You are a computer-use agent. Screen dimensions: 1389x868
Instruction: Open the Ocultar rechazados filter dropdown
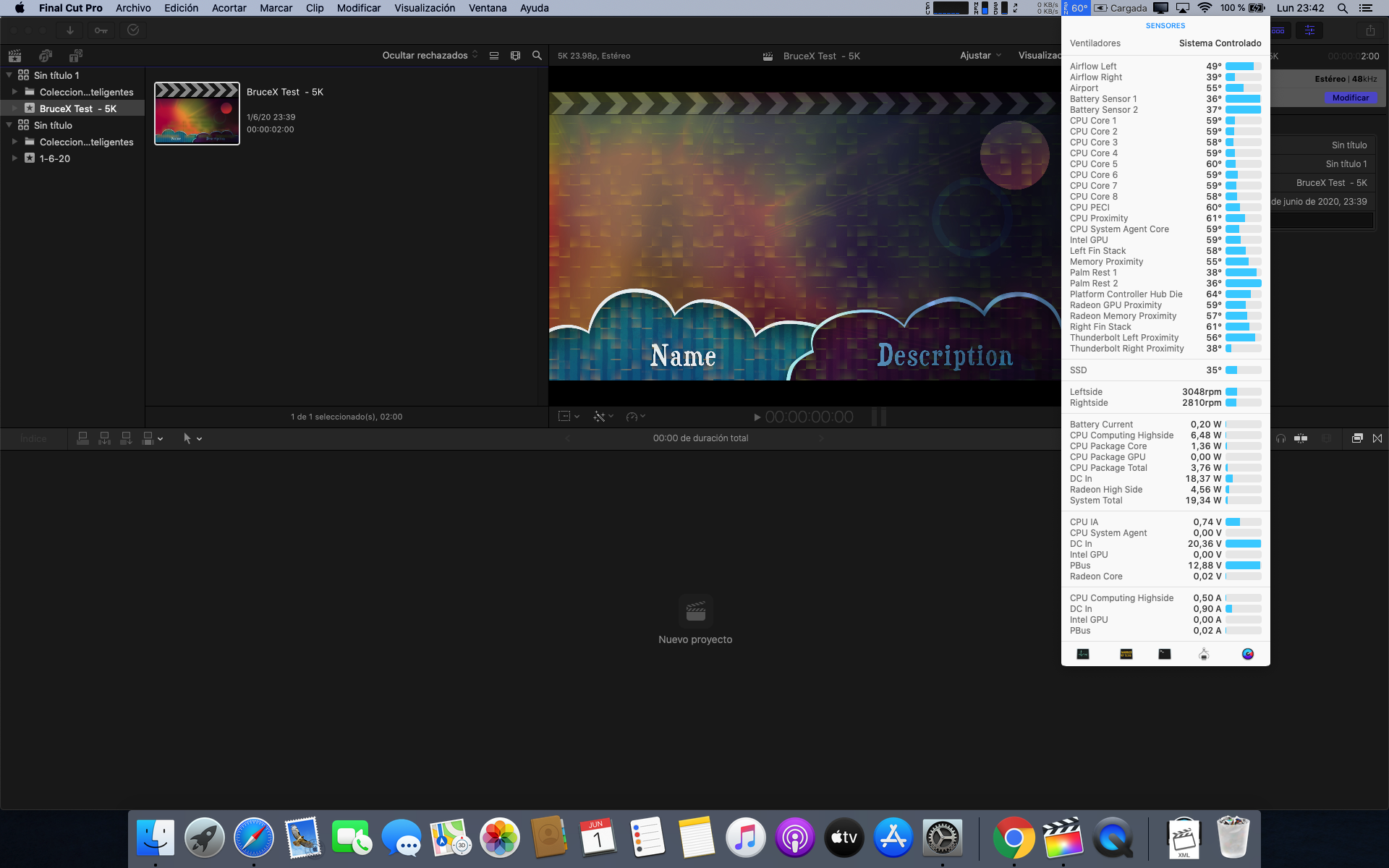click(430, 56)
